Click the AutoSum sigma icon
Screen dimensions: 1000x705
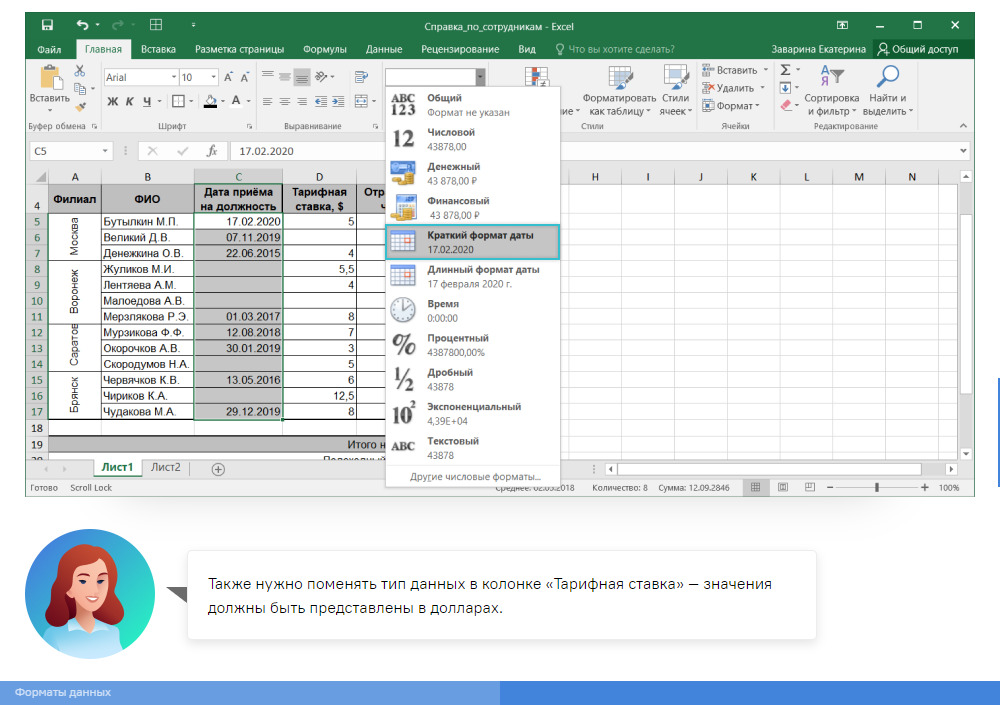point(785,70)
